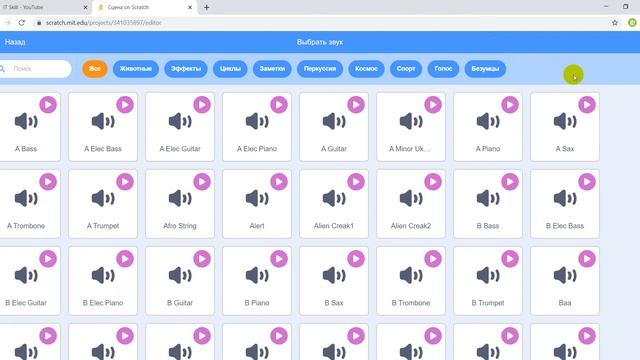
Task: Play preview of A Bass sound
Action: pyautogui.click(x=48, y=105)
